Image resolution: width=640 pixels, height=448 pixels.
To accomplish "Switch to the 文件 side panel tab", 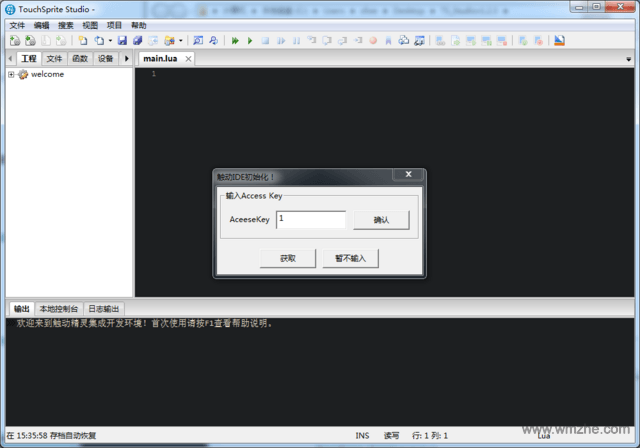I will [x=54, y=59].
